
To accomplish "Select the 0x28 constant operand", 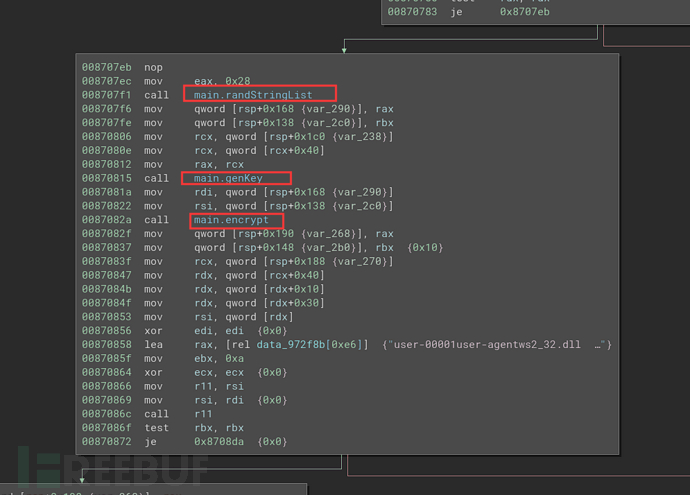I will tap(238, 81).
